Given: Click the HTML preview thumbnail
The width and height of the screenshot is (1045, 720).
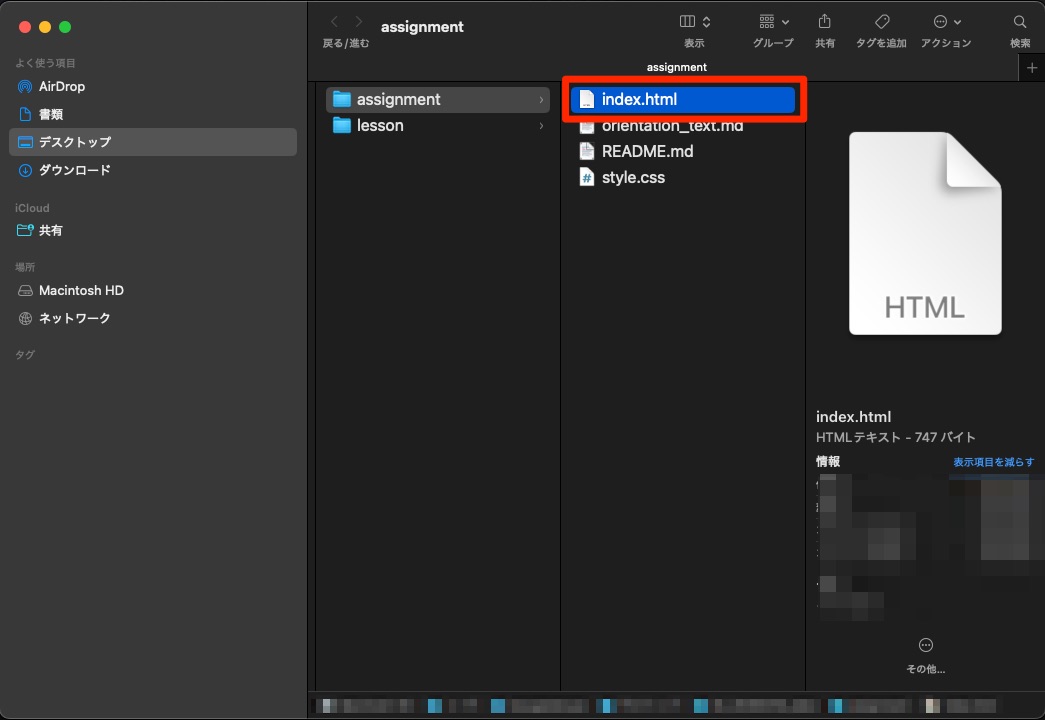Looking at the screenshot, I should point(925,233).
